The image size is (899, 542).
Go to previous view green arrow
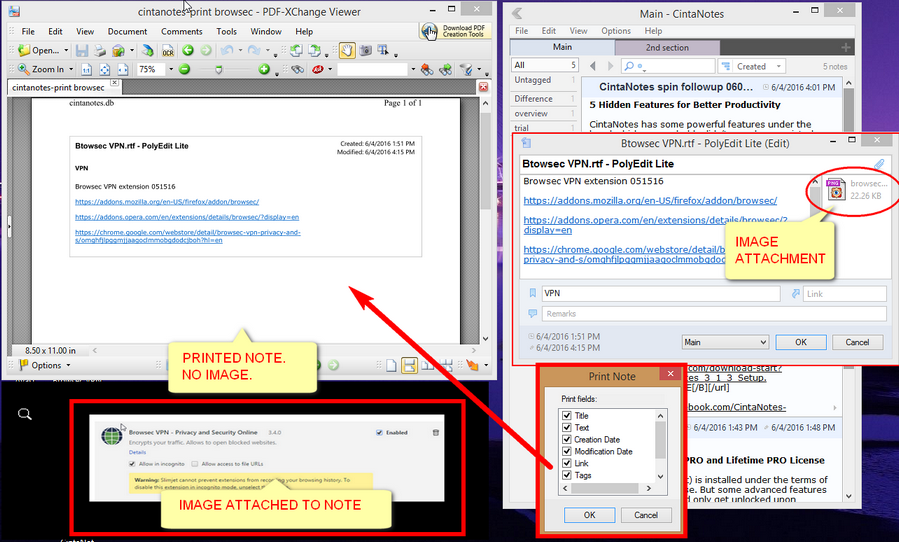187,50
